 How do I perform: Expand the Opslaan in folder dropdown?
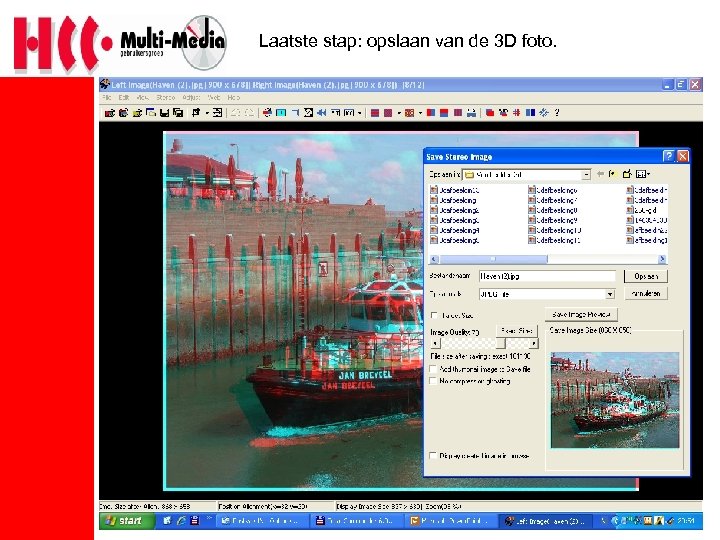pyautogui.click(x=586, y=174)
